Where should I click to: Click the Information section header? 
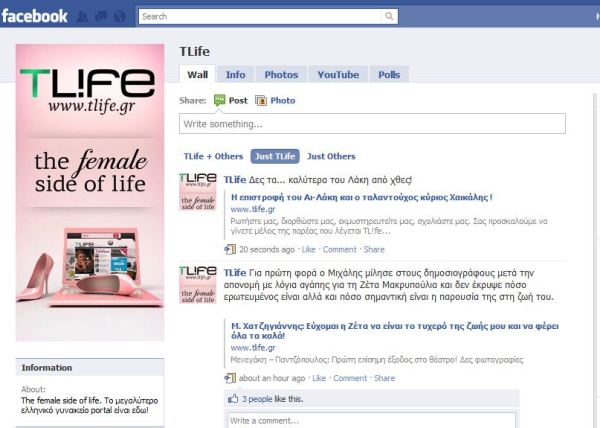tap(90, 368)
